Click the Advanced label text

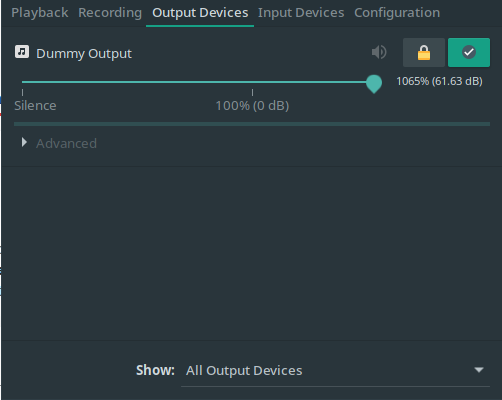tap(66, 144)
